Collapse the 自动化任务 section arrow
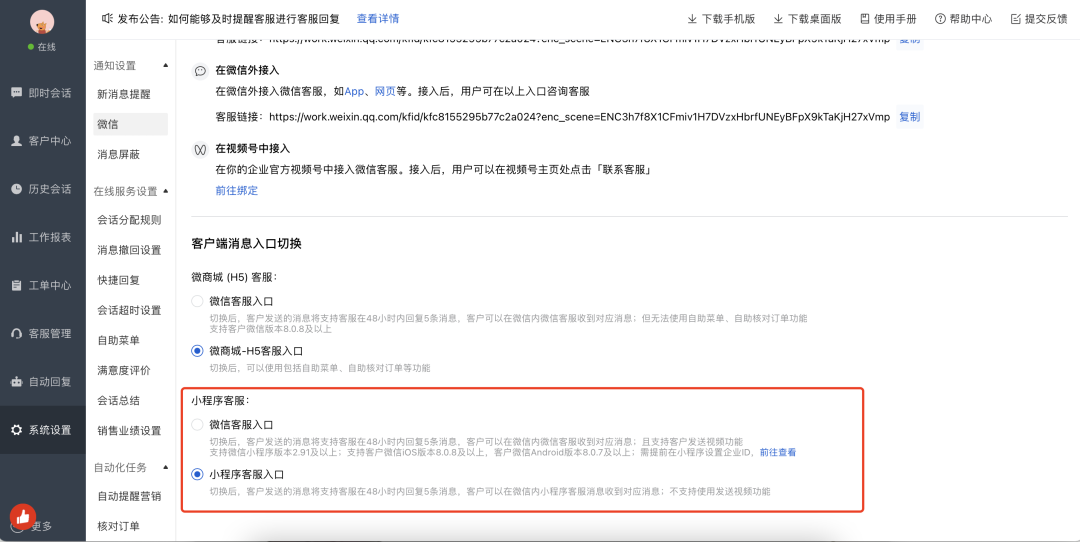The image size is (1080, 542). click(165, 467)
